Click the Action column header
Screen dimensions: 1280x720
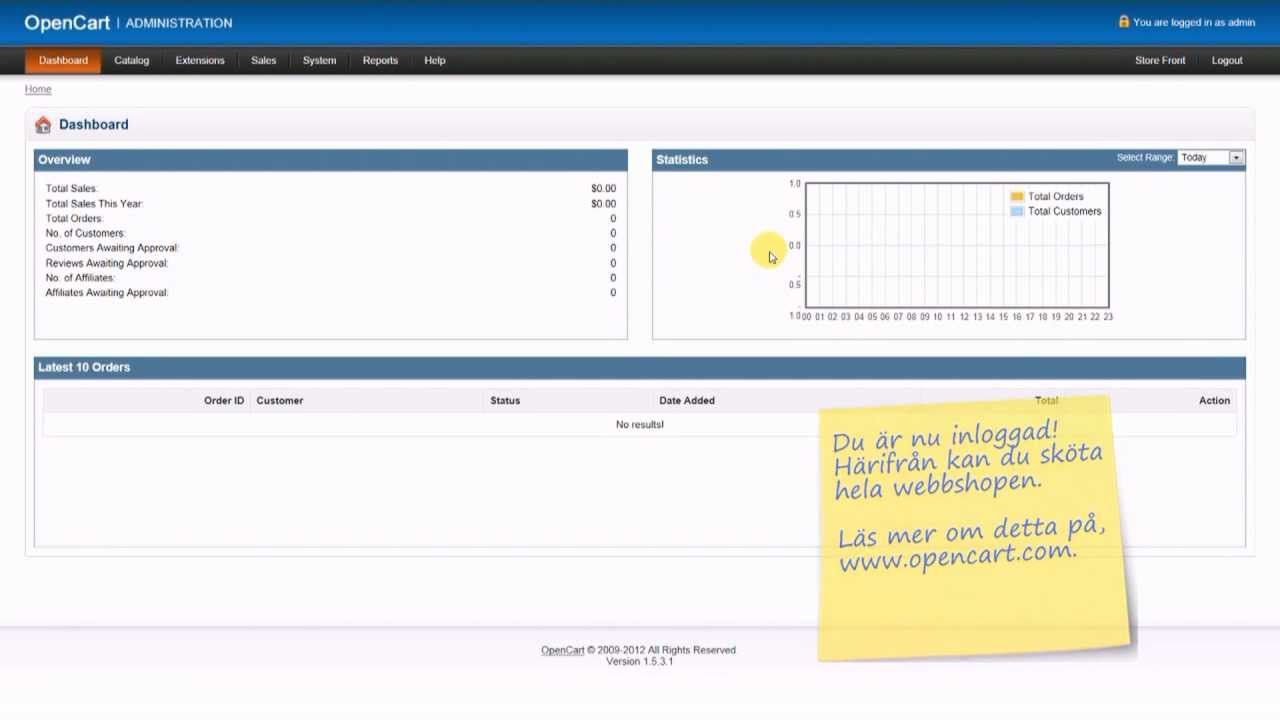[1214, 400]
